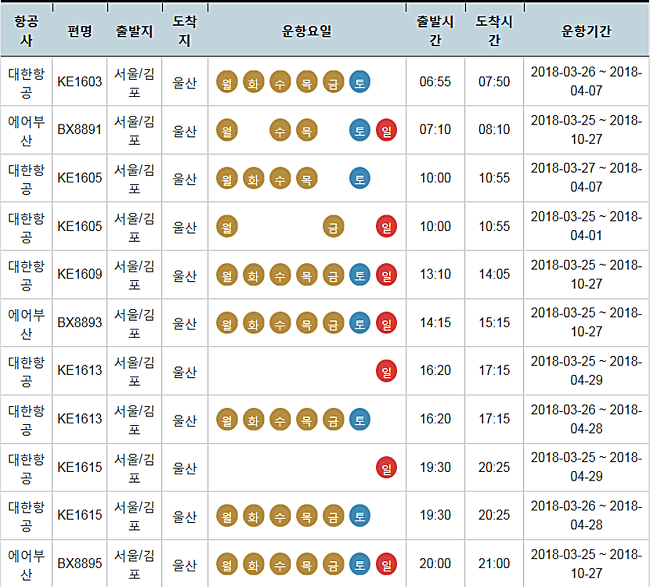Click 대한항공 in the KE1603 row
The width and height of the screenshot is (650, 587).
(x=27, y=82)
